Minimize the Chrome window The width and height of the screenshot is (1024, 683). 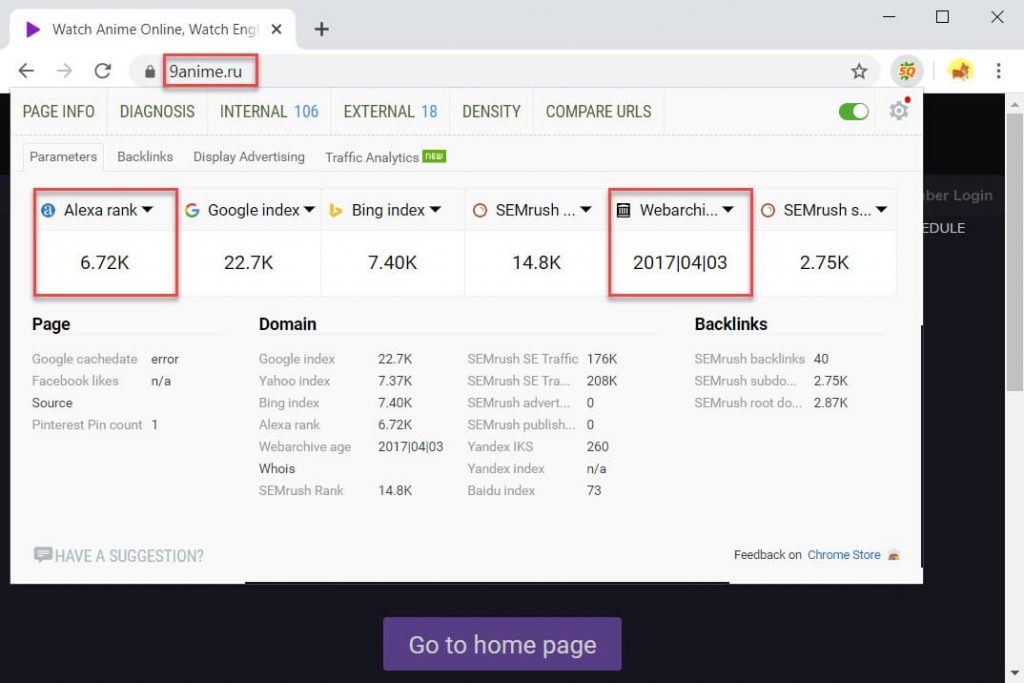click(x=889, y=17)
